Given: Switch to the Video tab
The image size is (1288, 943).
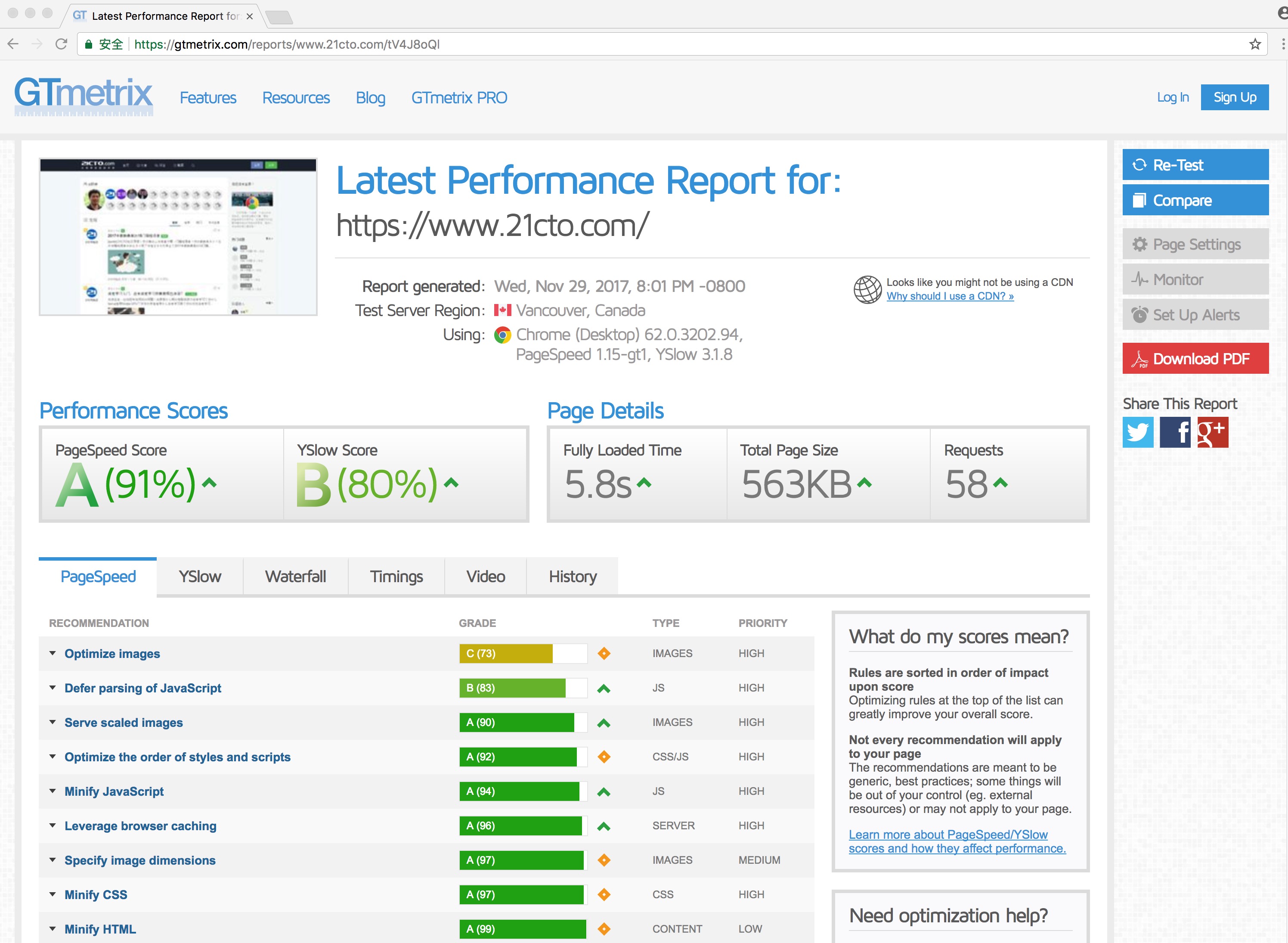Looking at the screenshot, I should coord(486,577).
